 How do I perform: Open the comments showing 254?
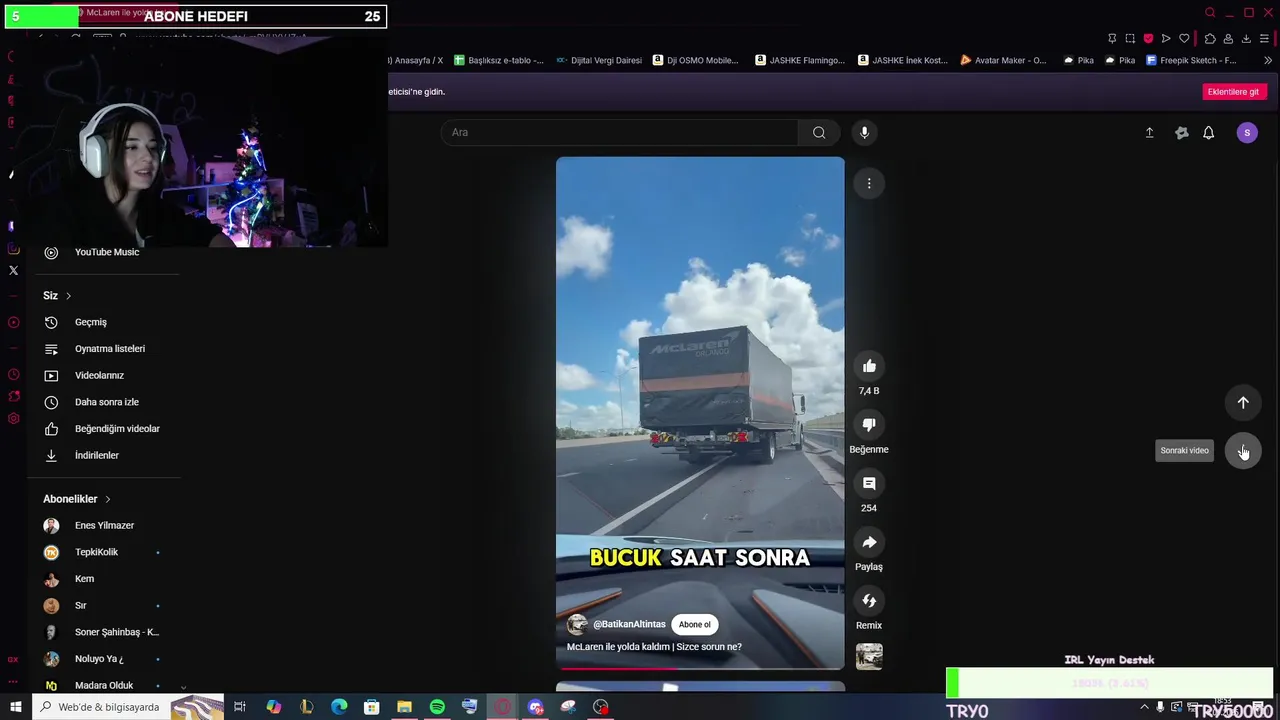(x=869, y=484)
